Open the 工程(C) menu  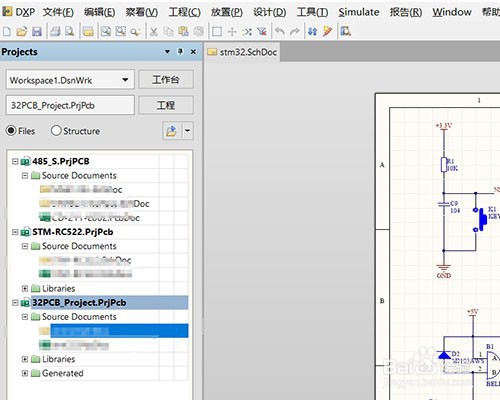click(184, 12)
